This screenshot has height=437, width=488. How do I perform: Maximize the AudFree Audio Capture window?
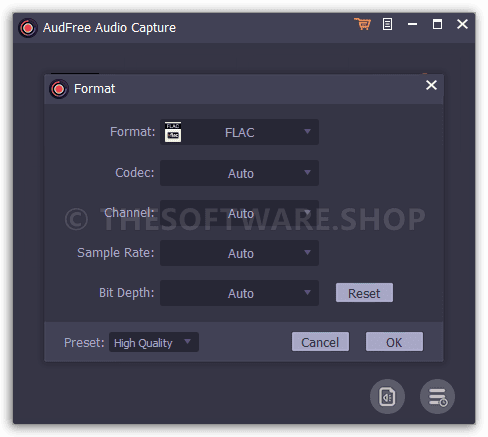coord(437,24)
